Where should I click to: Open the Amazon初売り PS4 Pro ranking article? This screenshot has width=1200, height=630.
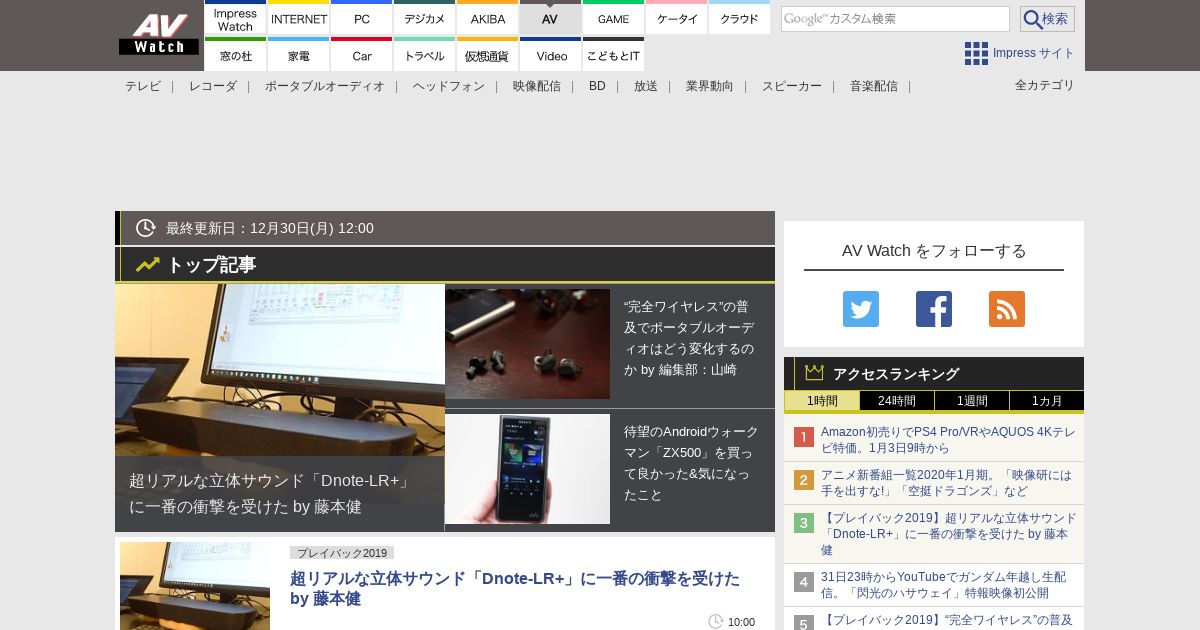coord(948,440)
